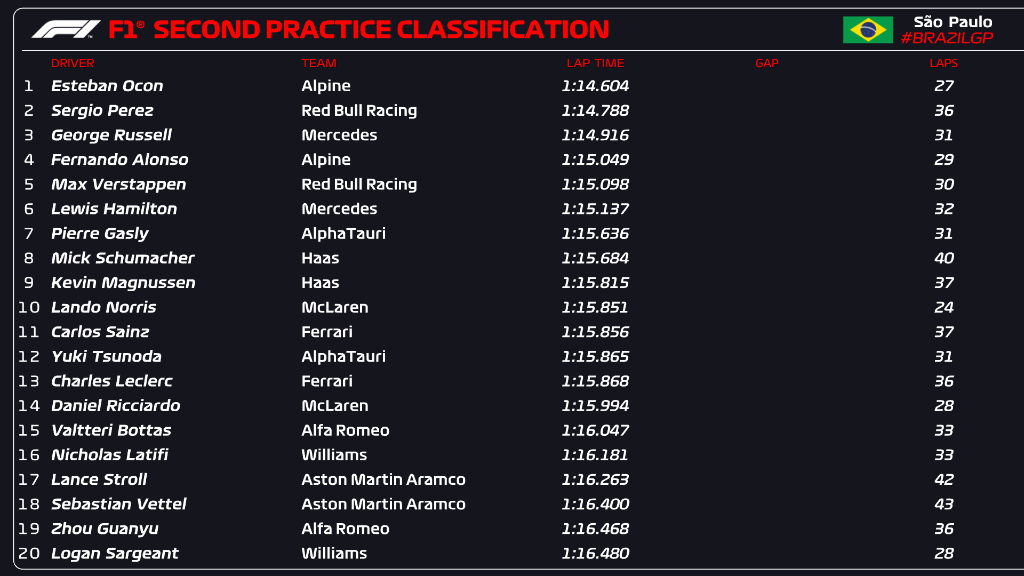The image size is (1024, 576).
Task: Click the LAPS column header
Action: coord(943,63)
